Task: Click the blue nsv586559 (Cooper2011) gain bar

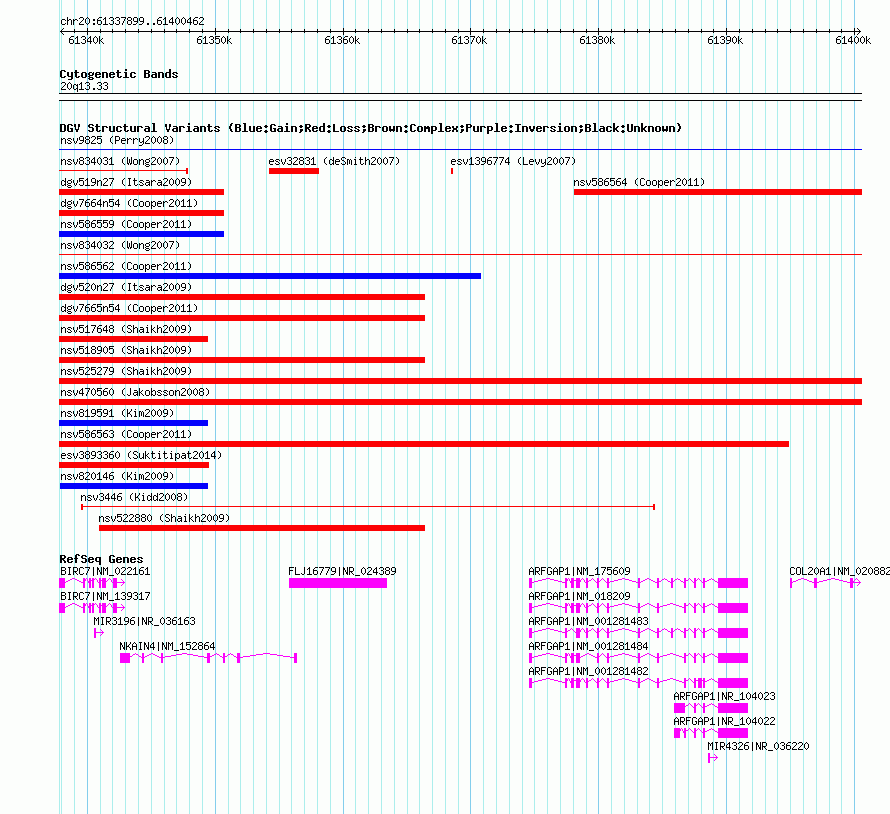Action: 141,234
